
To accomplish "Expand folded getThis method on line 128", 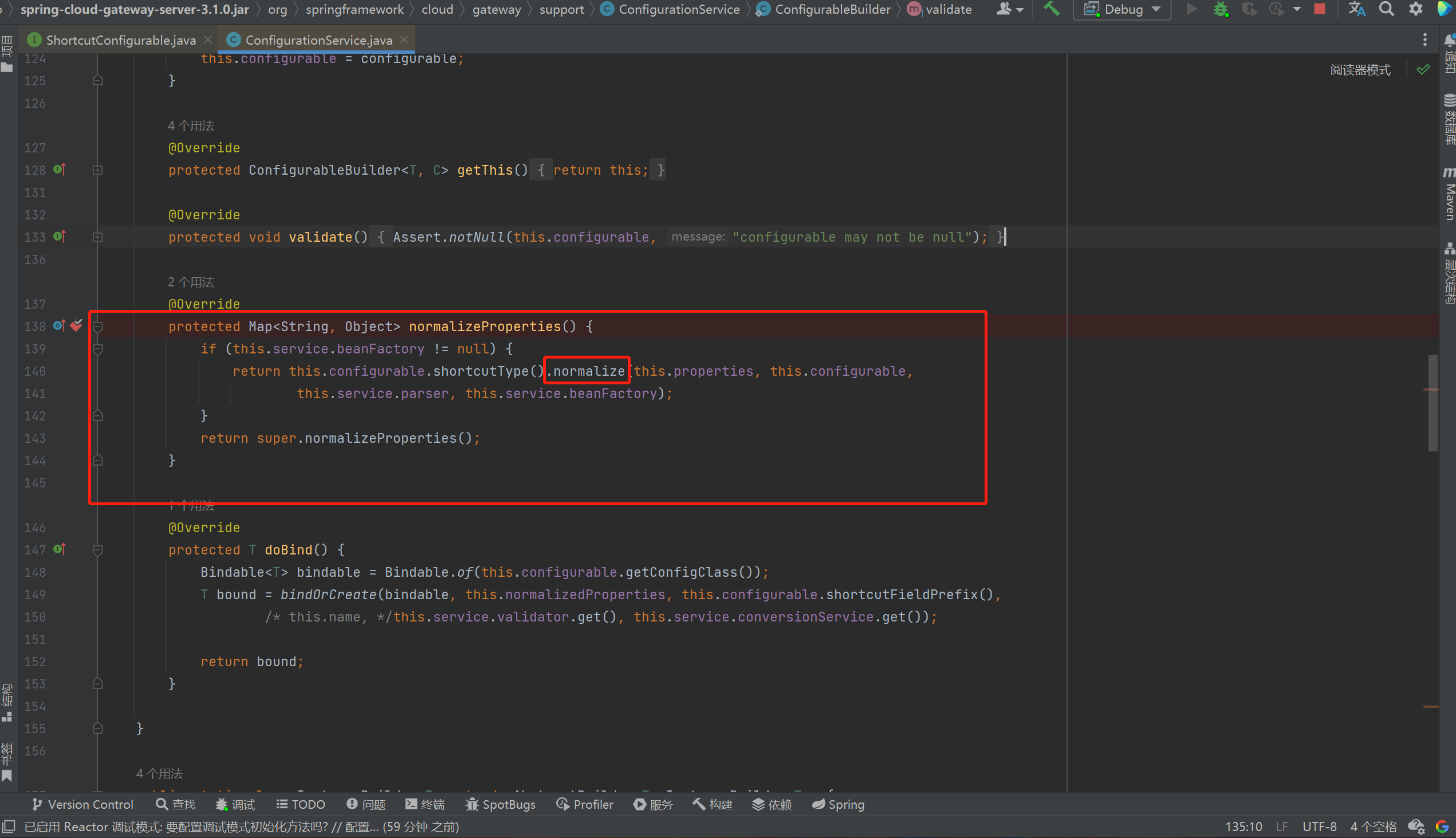I will coord(98,170).
